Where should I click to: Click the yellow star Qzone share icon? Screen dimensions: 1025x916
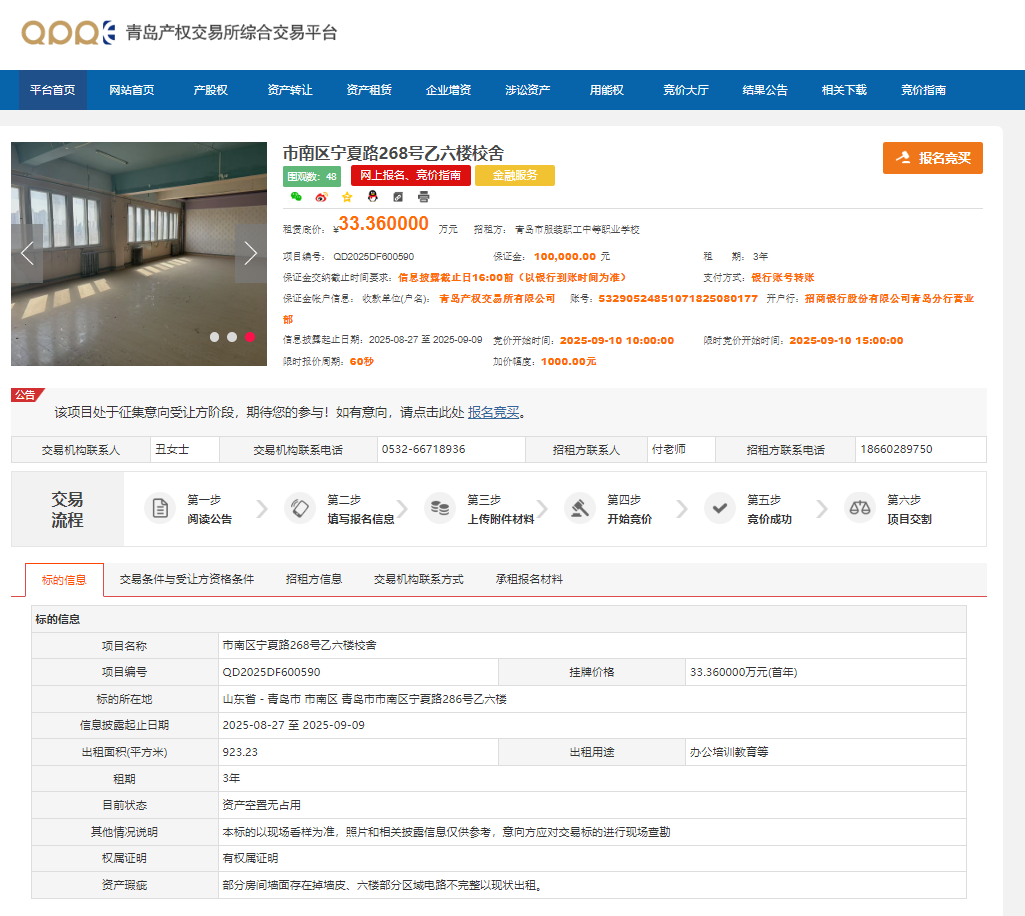347,197
